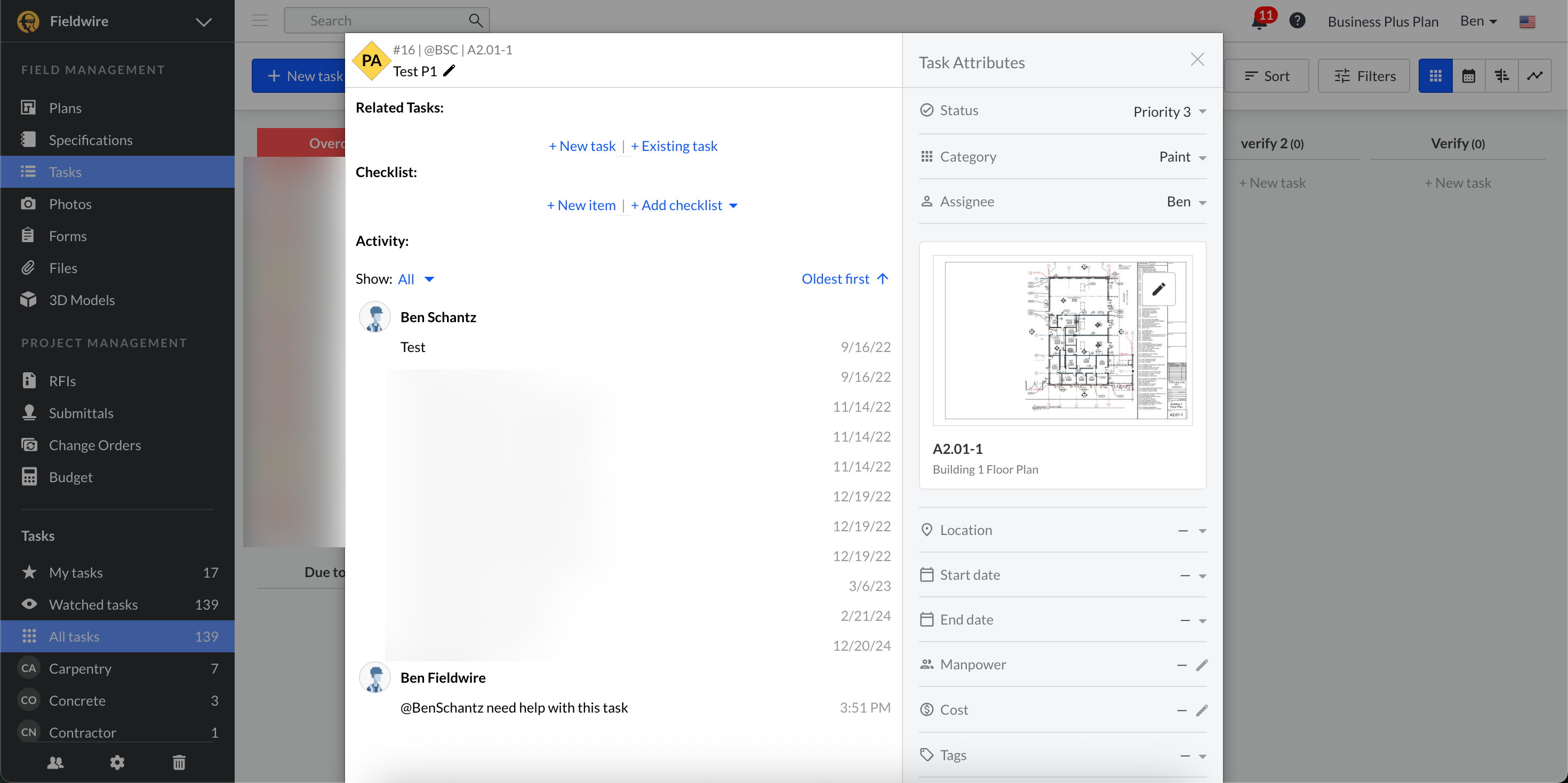The image size is (1568, 783).
Task: Open the help question mark icon
Action: pyautogui.click(x=1297, y=21)
